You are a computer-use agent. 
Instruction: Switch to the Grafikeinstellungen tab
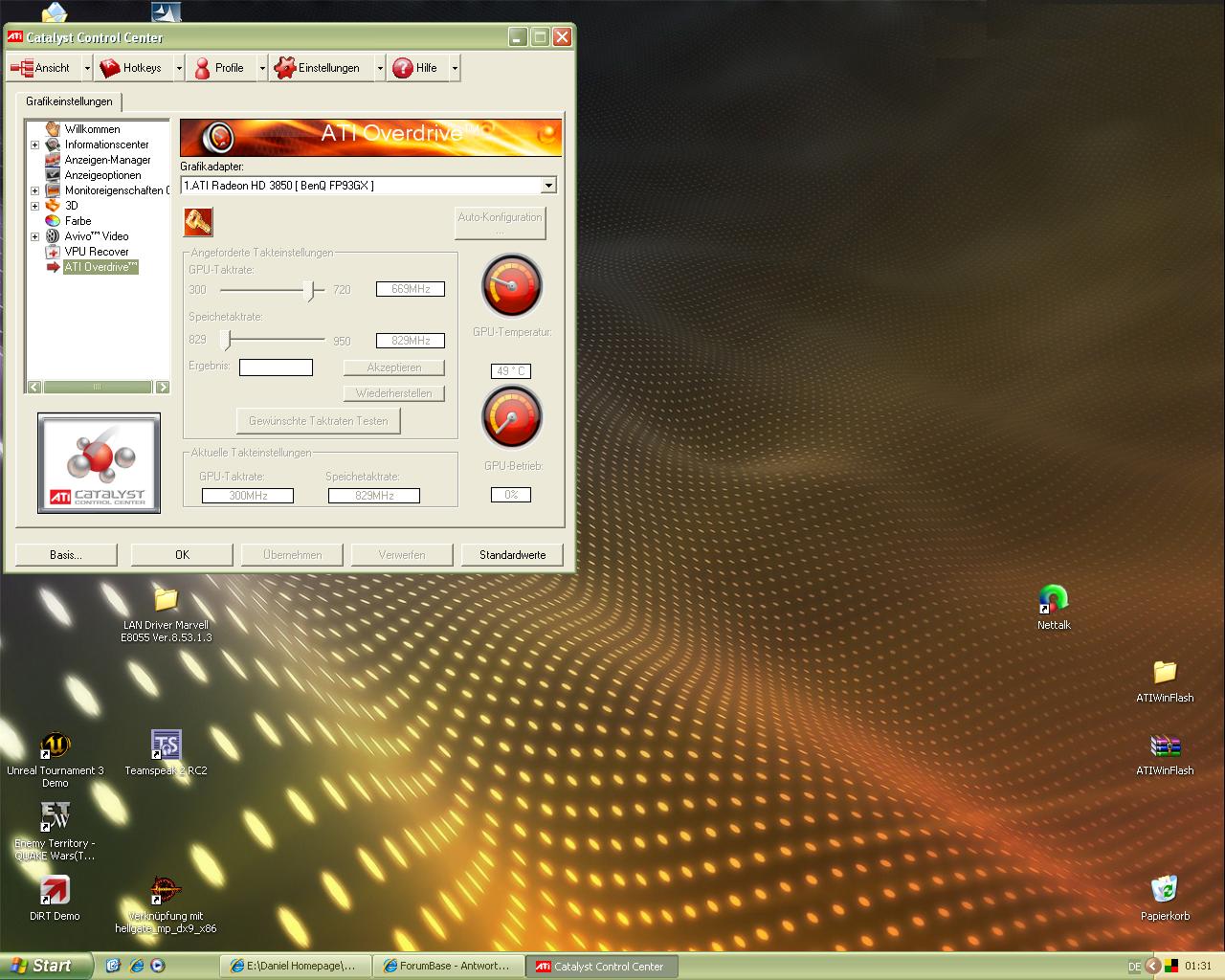click(x=69, y=101)
